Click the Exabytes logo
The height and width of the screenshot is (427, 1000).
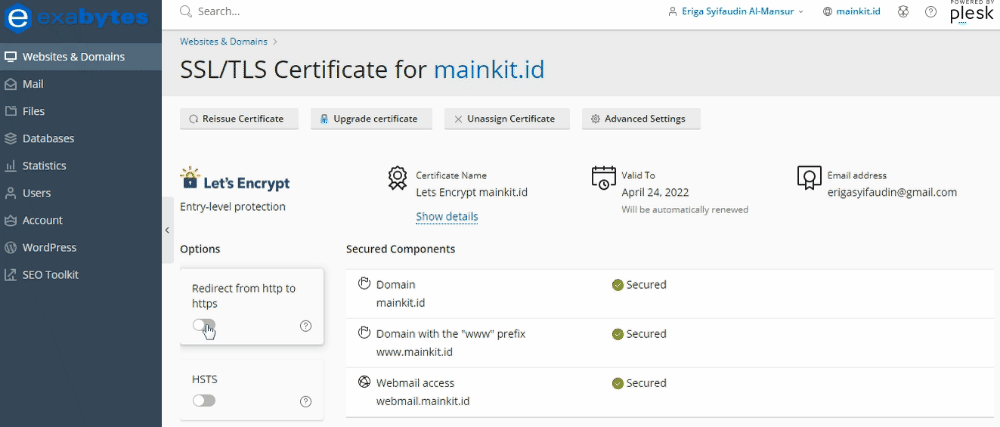point(76,17)
